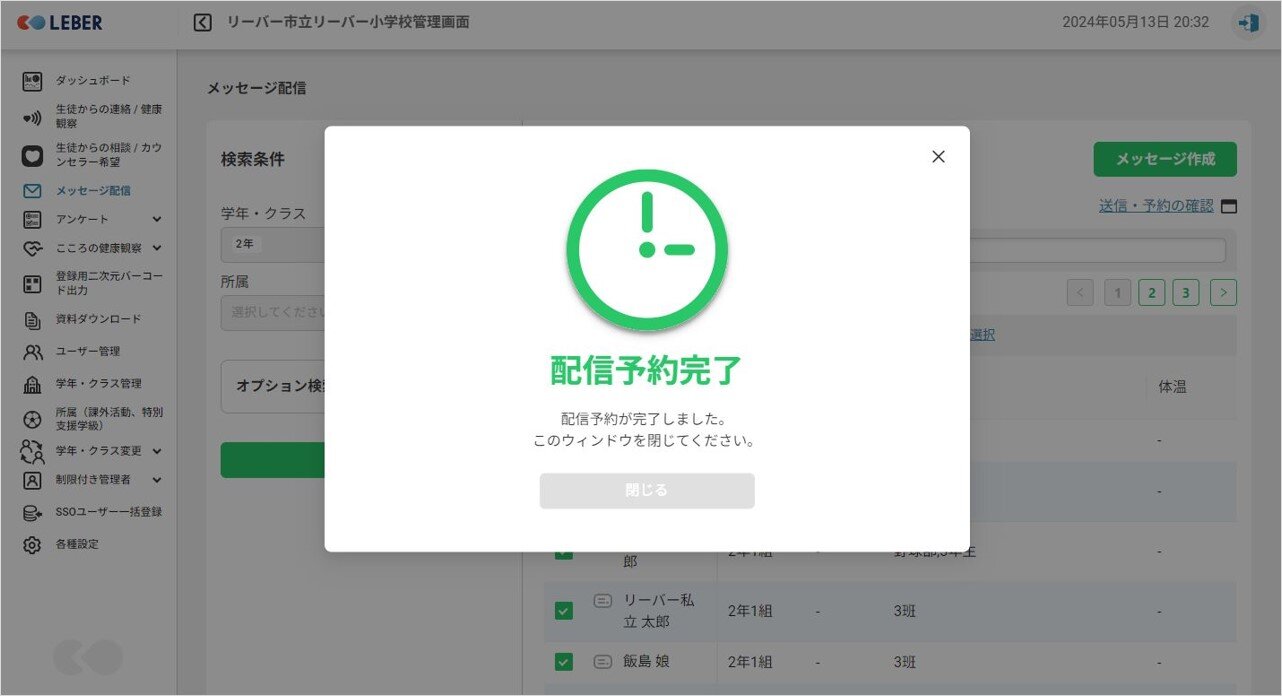The image size is (1282, 696).
Task: Click the user management people icon
Action: coord(32,351)
